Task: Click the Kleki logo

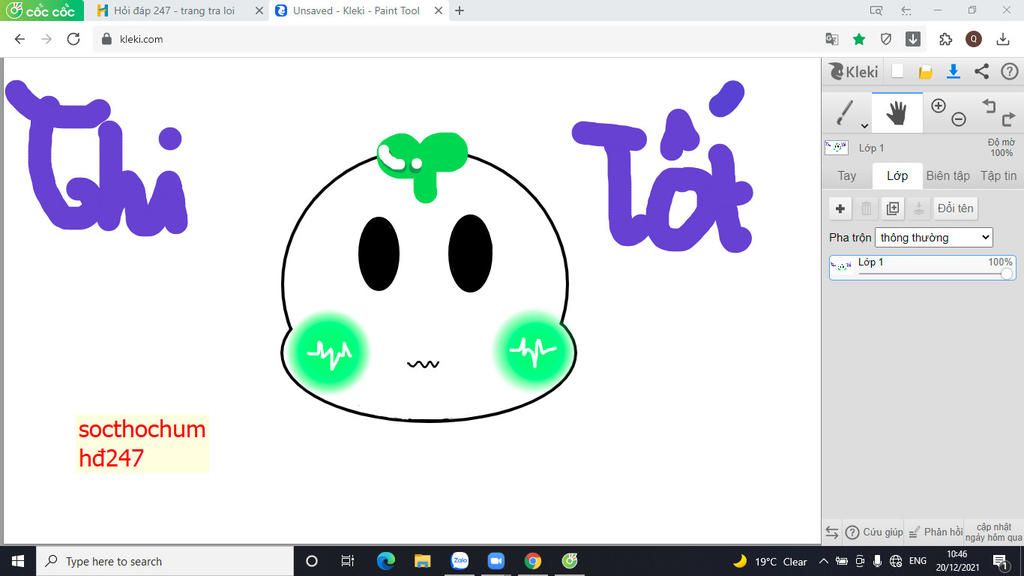Action: pyautogui.click(x=854, y=71)
